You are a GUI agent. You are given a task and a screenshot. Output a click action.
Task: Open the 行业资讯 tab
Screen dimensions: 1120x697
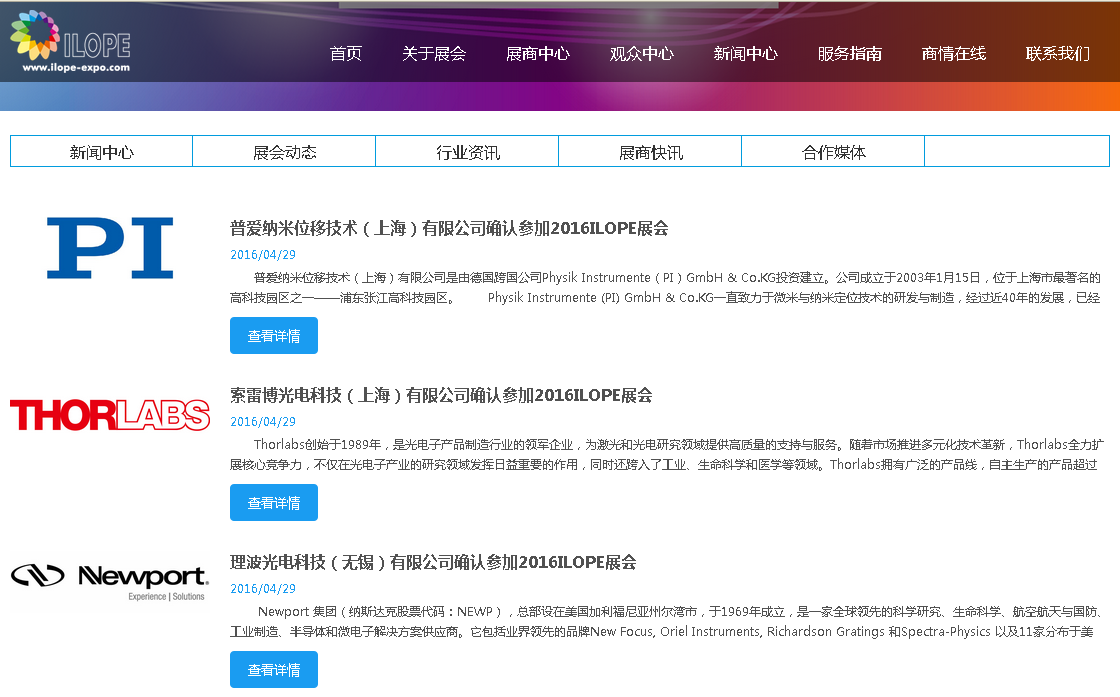[467, 151]
